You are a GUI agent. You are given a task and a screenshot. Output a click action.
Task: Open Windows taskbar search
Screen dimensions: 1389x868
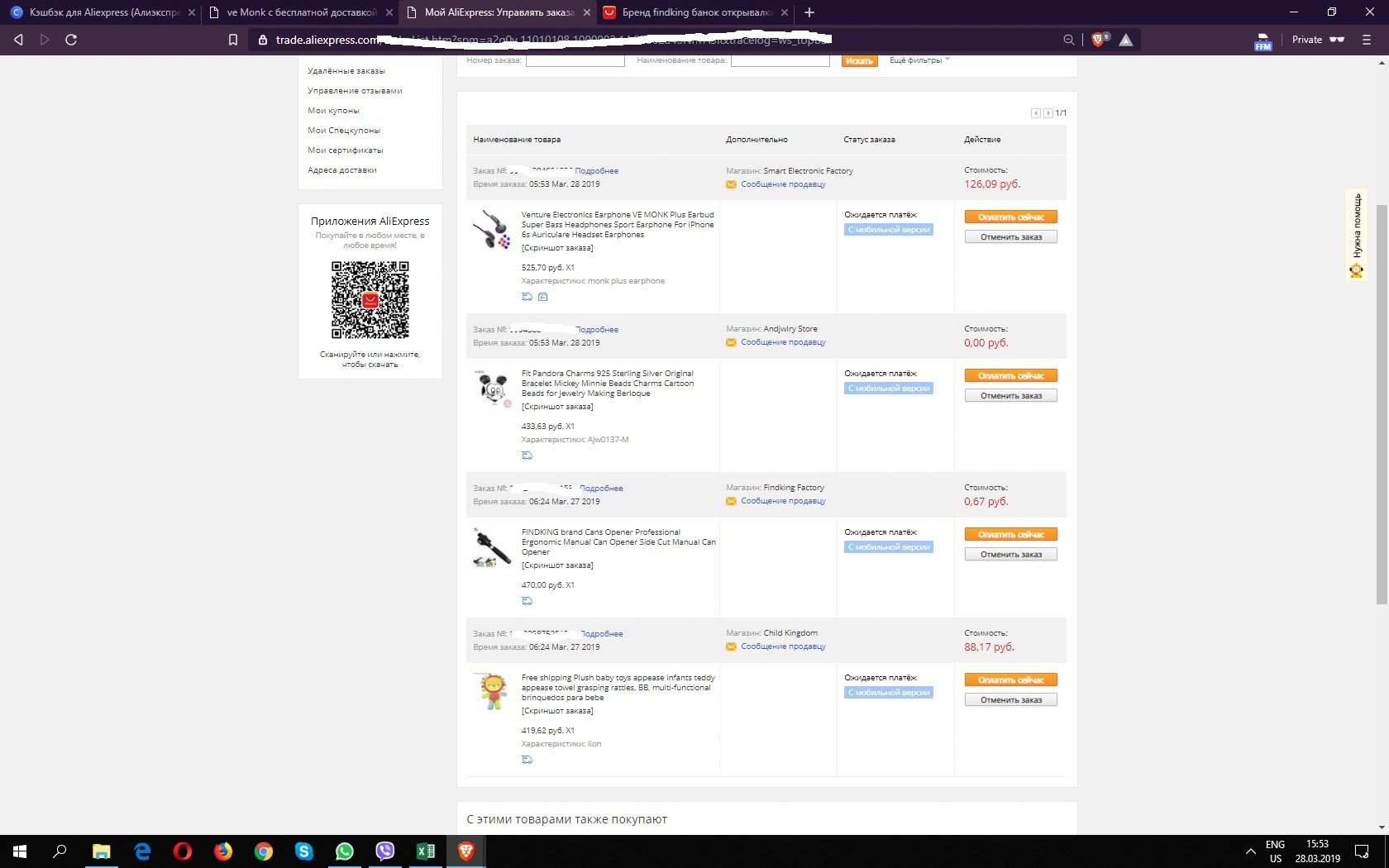(60, 851)
